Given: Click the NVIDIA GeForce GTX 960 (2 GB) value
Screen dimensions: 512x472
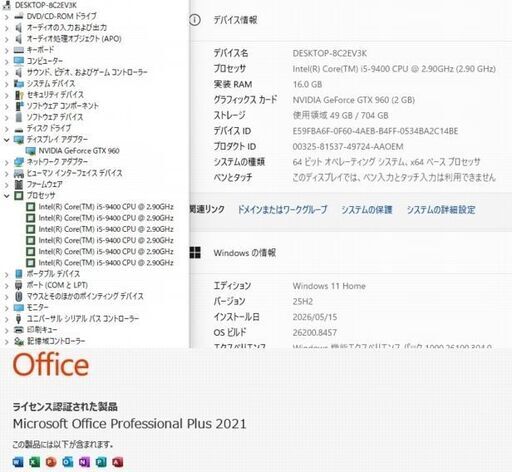Looking at the screenshot, I should [354, 100].
